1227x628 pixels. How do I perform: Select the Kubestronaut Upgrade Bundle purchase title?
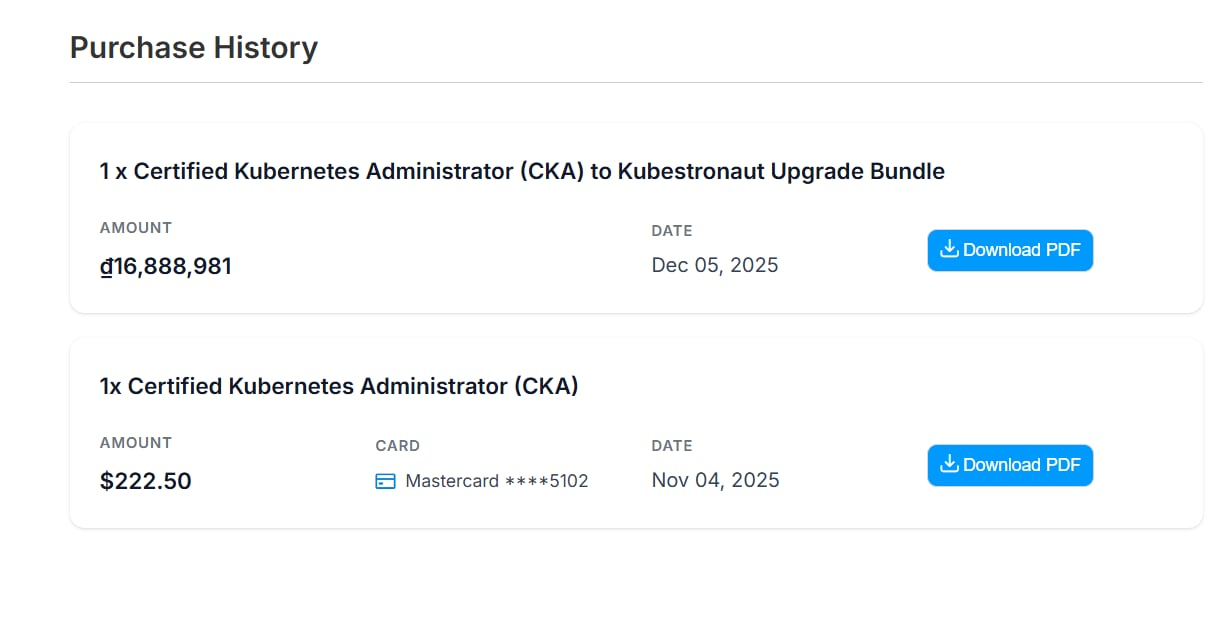(522, 171)
